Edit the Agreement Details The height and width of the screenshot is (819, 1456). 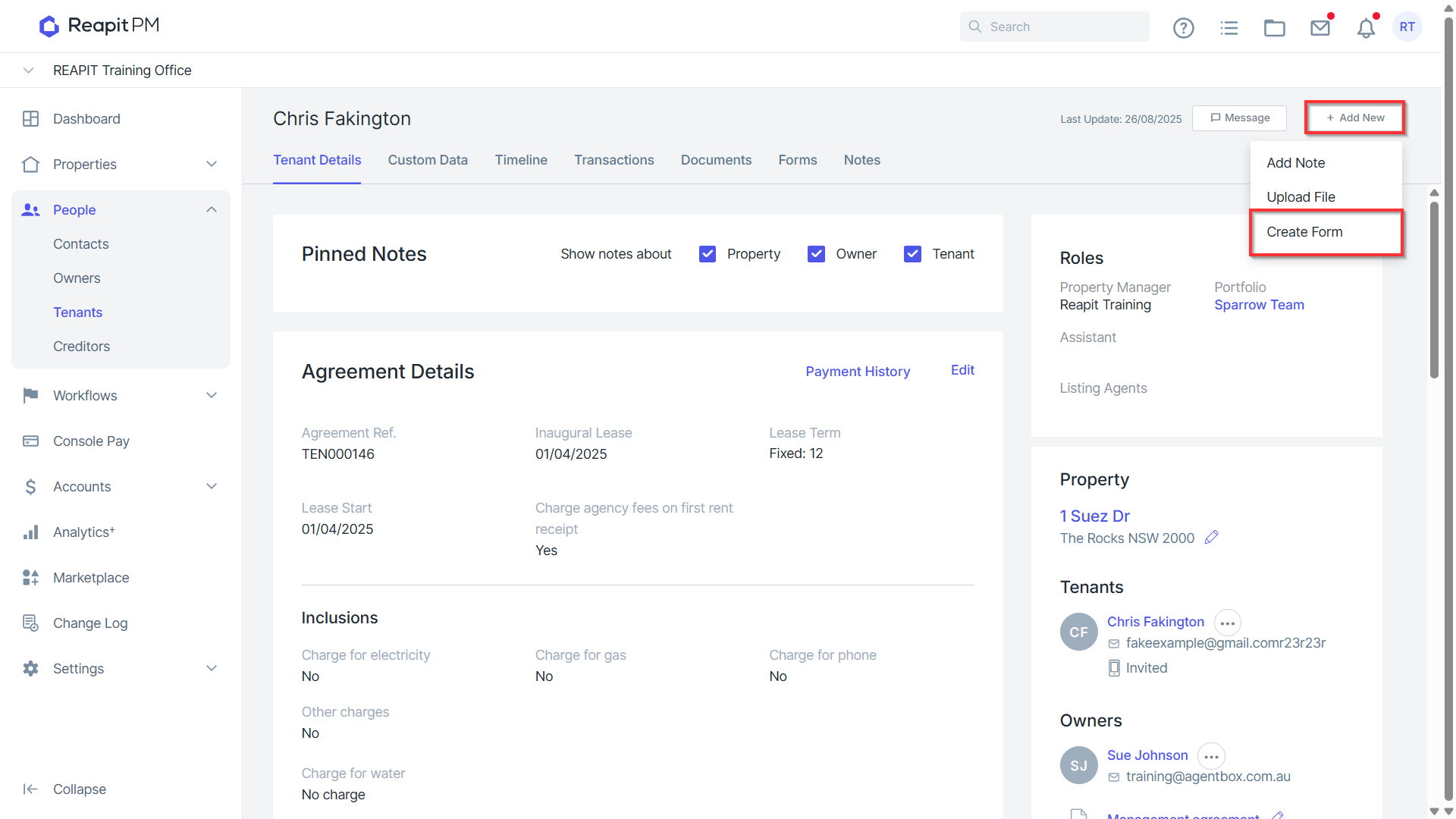point(963,370)
